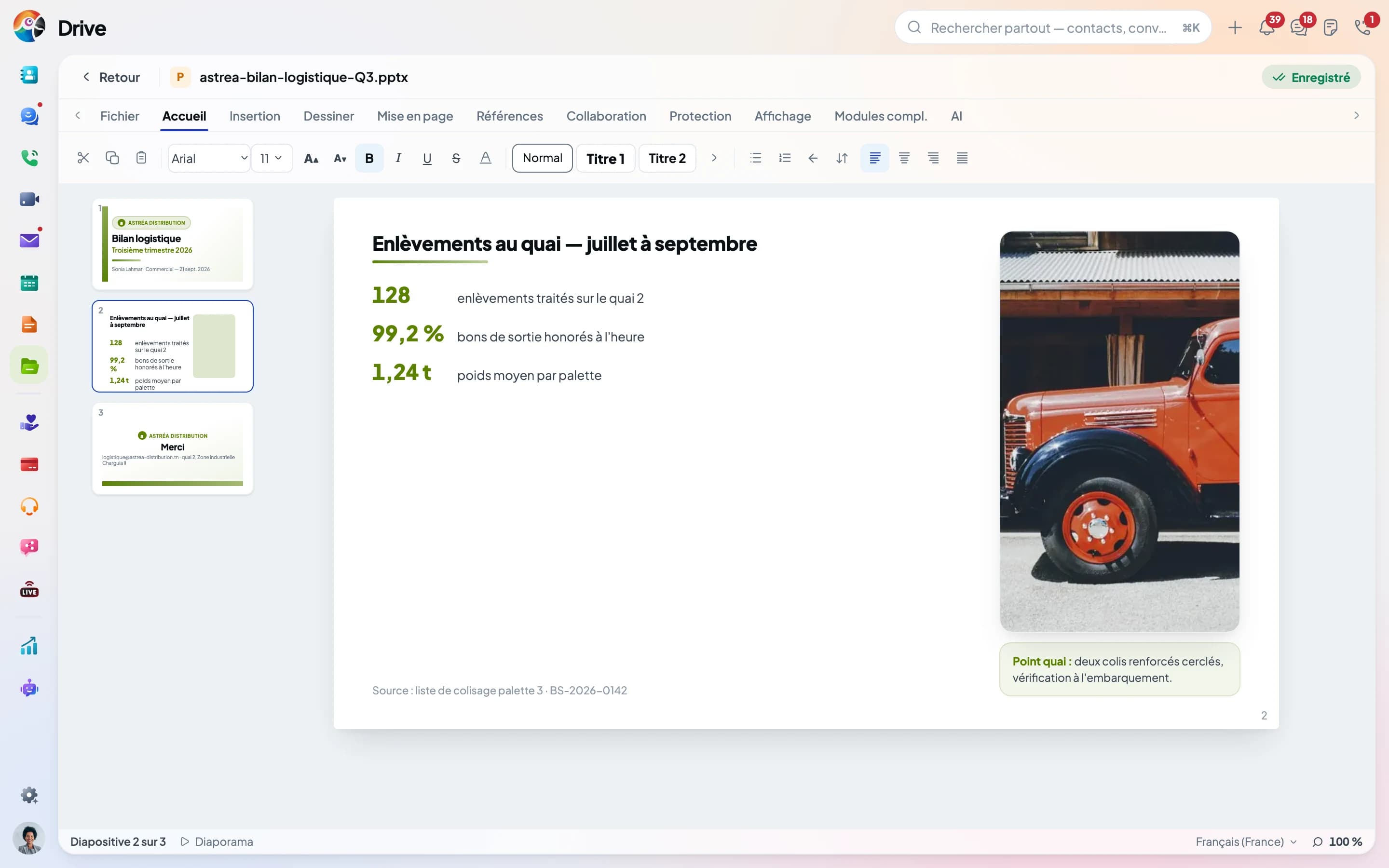Click the Paste clipboard icon

(x=141, y=158)
